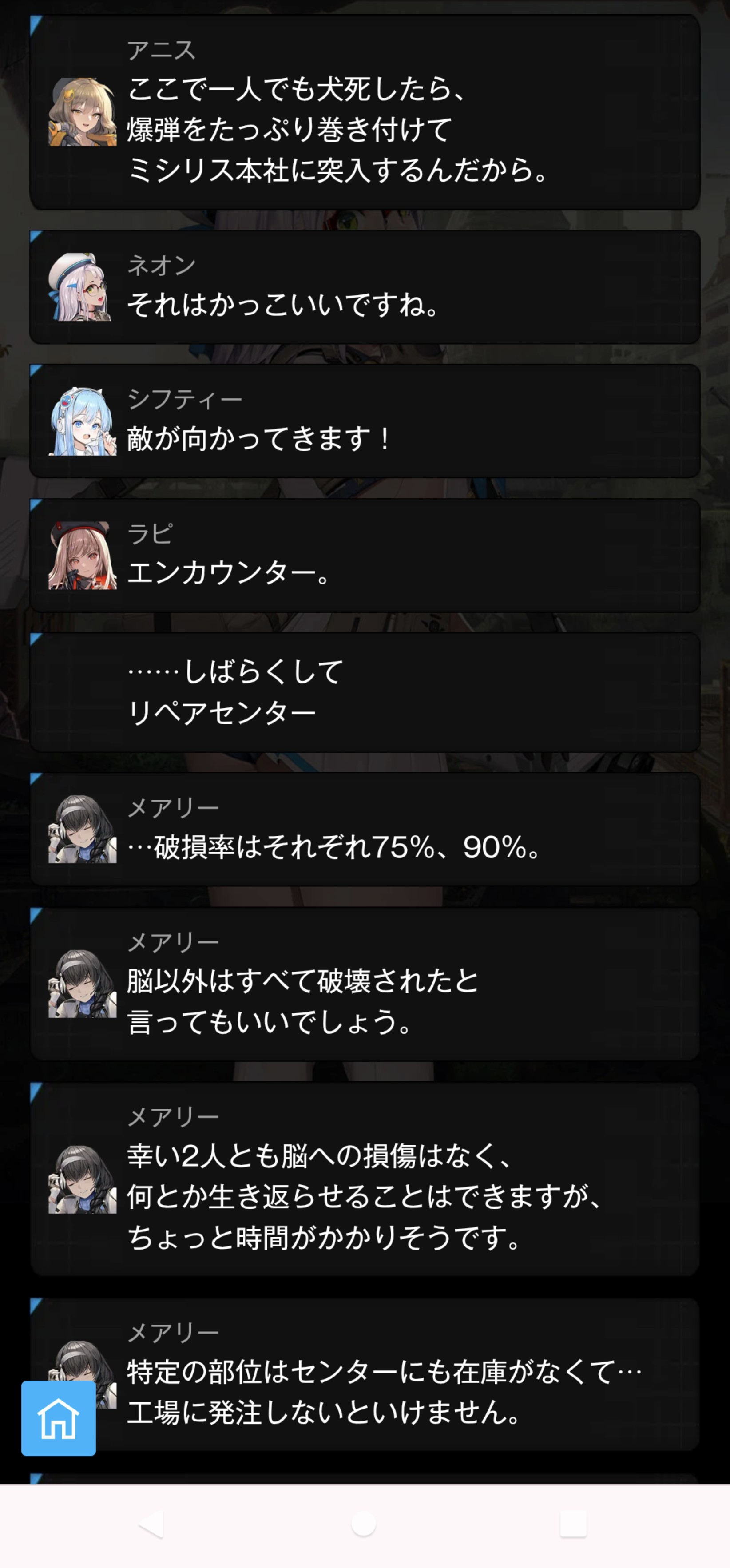Image resolution: width=730 pixels, height=1568 pixels.
Task: Tap the アニス speaker name label
Action: tap(161, 50)
